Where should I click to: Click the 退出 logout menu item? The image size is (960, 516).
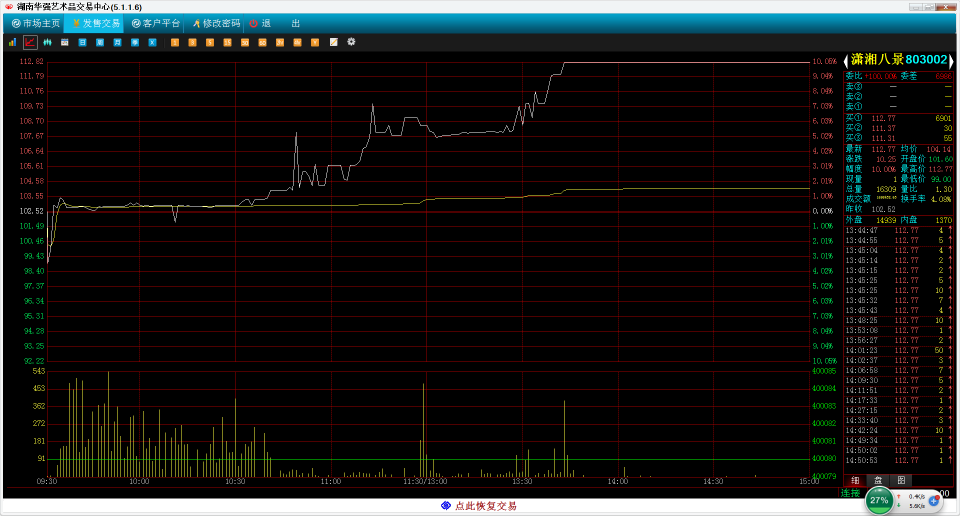point(274,23)
